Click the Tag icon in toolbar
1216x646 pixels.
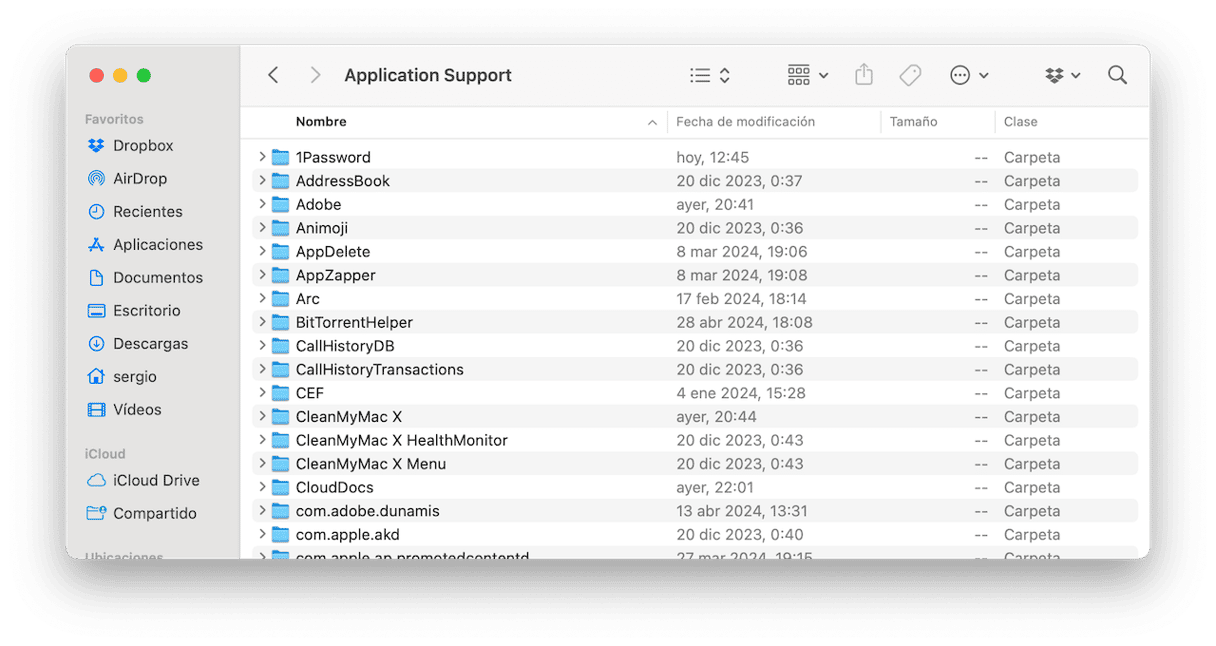point(910,75)
